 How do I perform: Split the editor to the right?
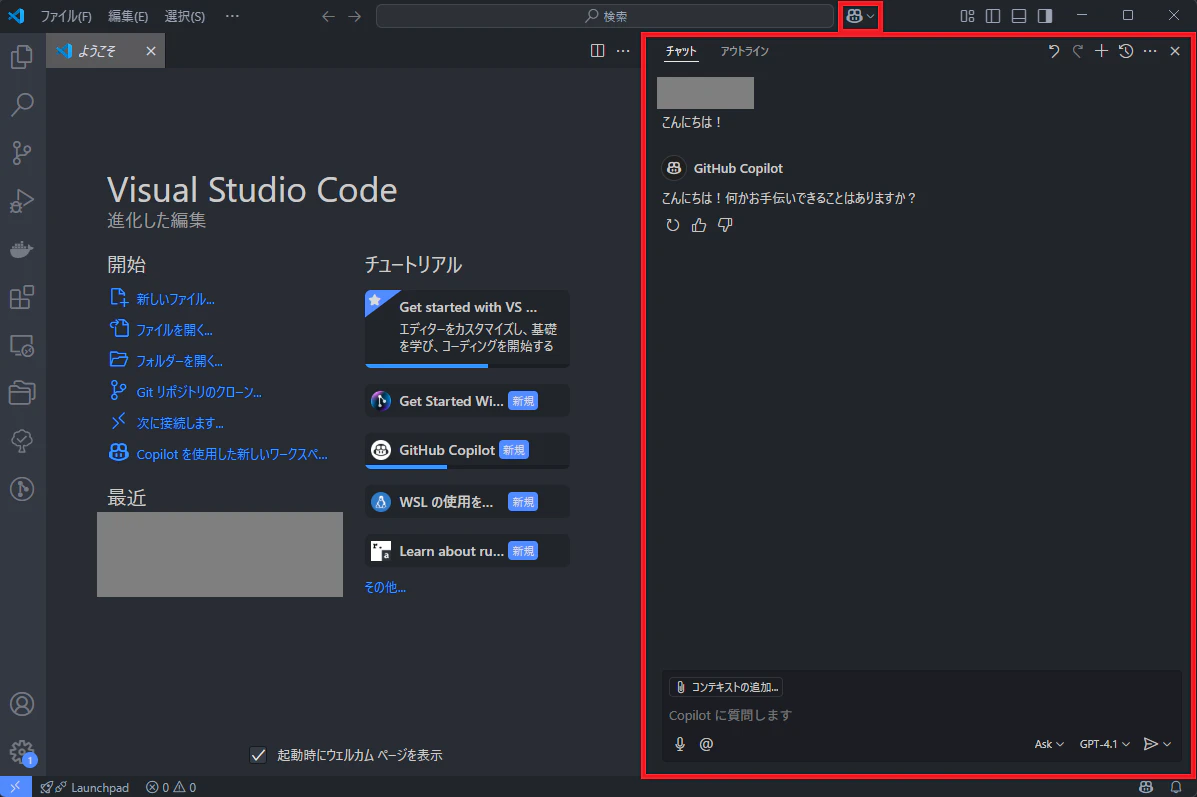point(598,50)
